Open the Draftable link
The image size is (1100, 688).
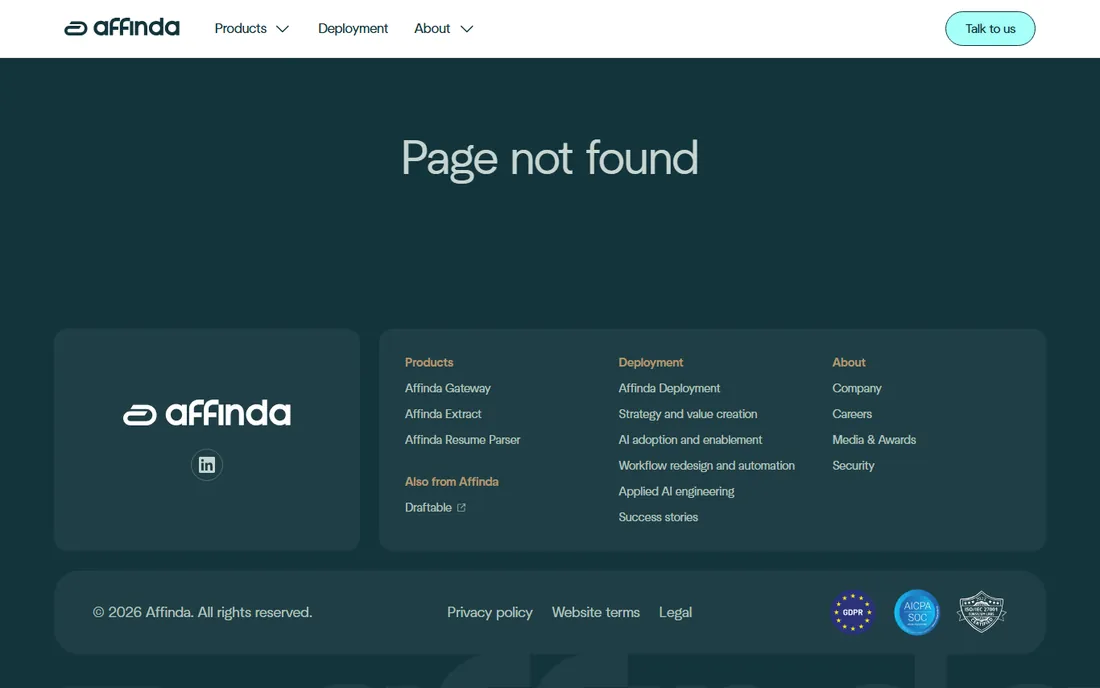[428, 508]
